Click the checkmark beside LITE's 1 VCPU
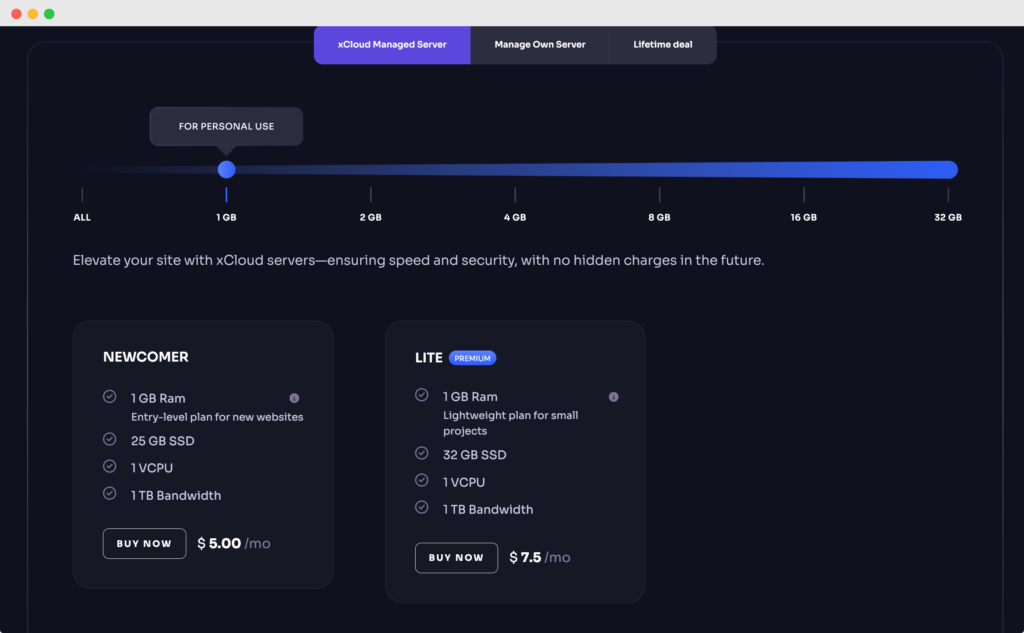Screen dimensions: 1024x633 (422, 481)
